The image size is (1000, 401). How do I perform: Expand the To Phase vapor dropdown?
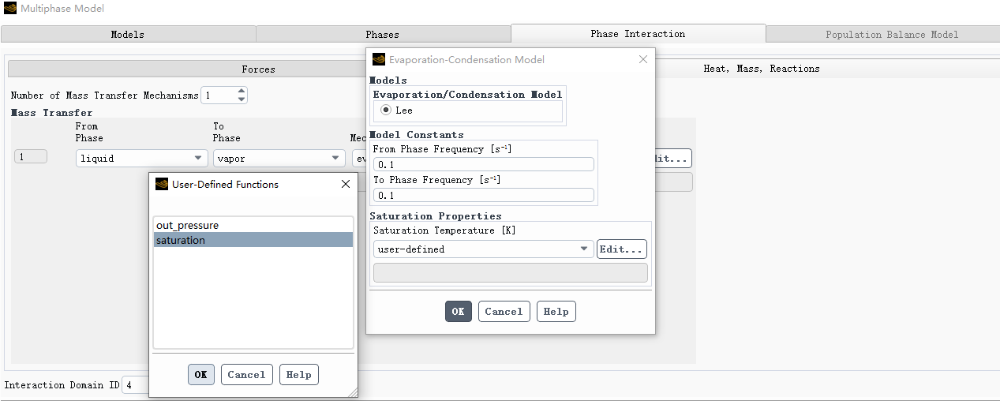tap(278, 158)
